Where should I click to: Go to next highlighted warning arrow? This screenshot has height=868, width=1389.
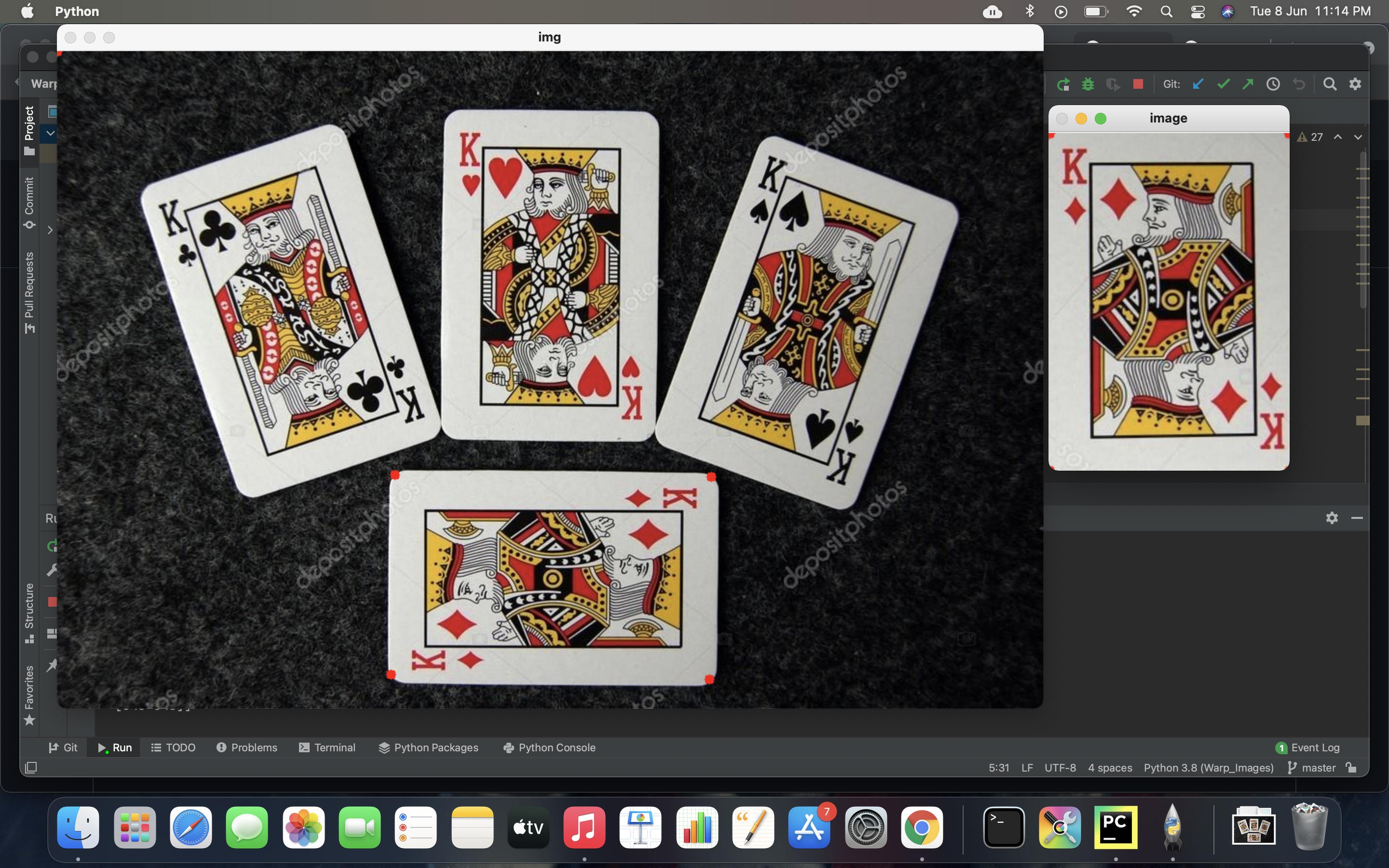1358,137
